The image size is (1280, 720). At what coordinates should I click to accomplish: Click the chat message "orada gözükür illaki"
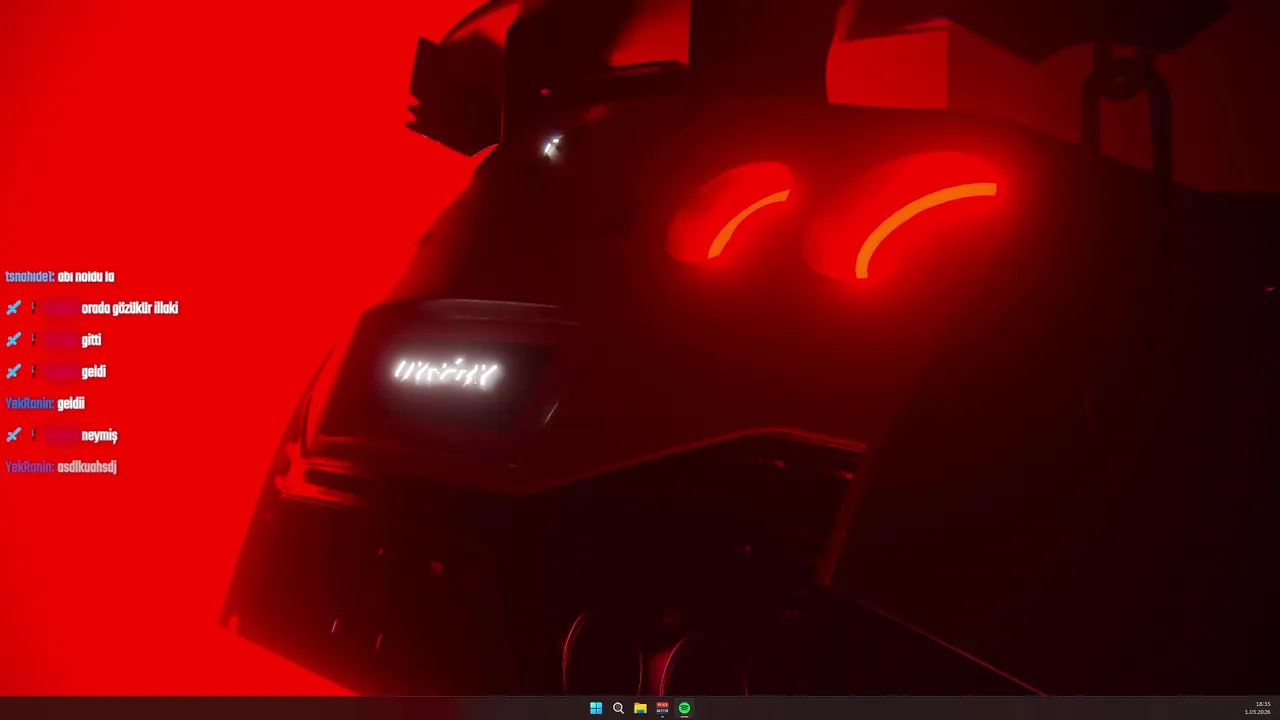[x=130, y=308]
